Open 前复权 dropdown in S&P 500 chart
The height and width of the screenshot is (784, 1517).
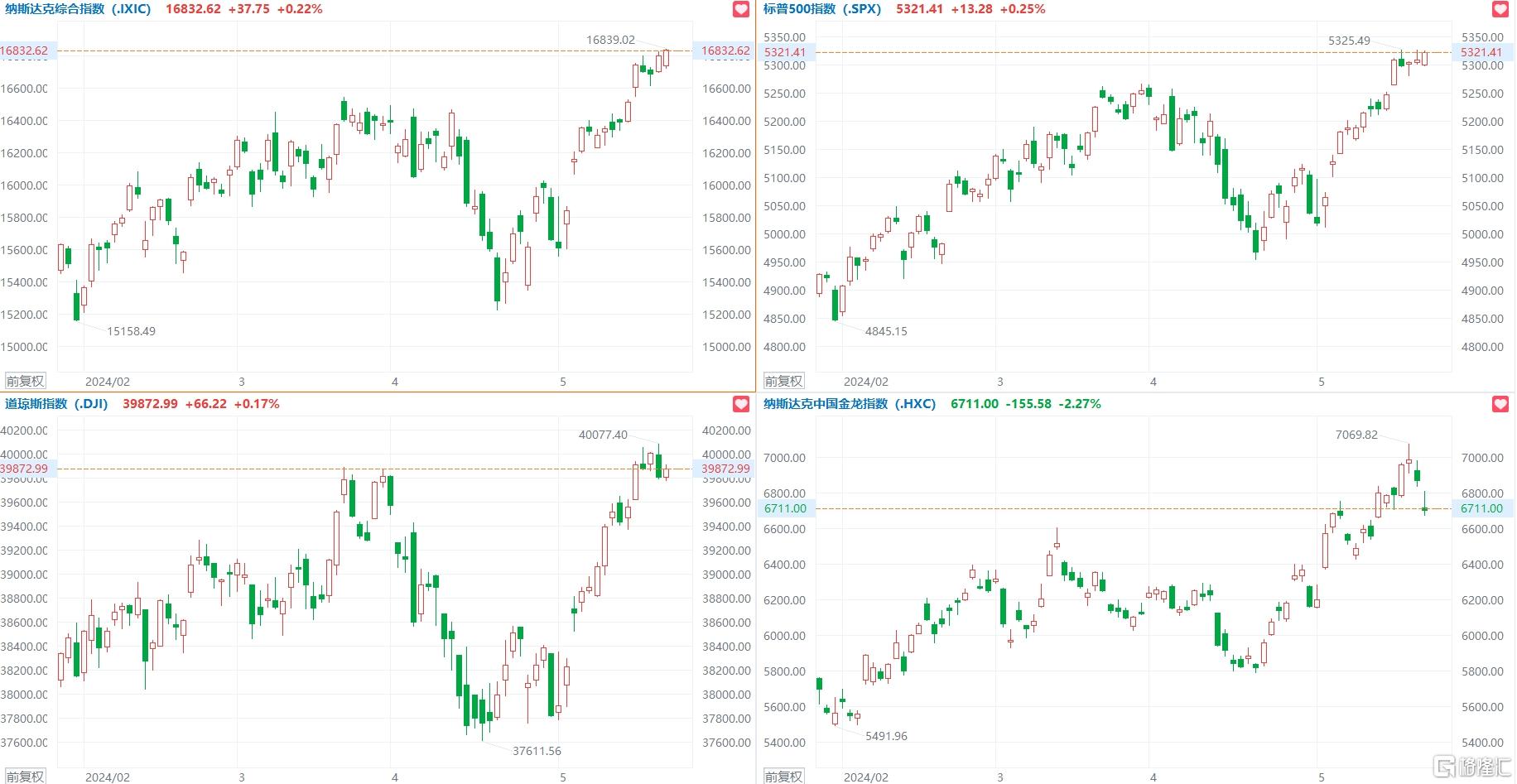coord(783,382)
